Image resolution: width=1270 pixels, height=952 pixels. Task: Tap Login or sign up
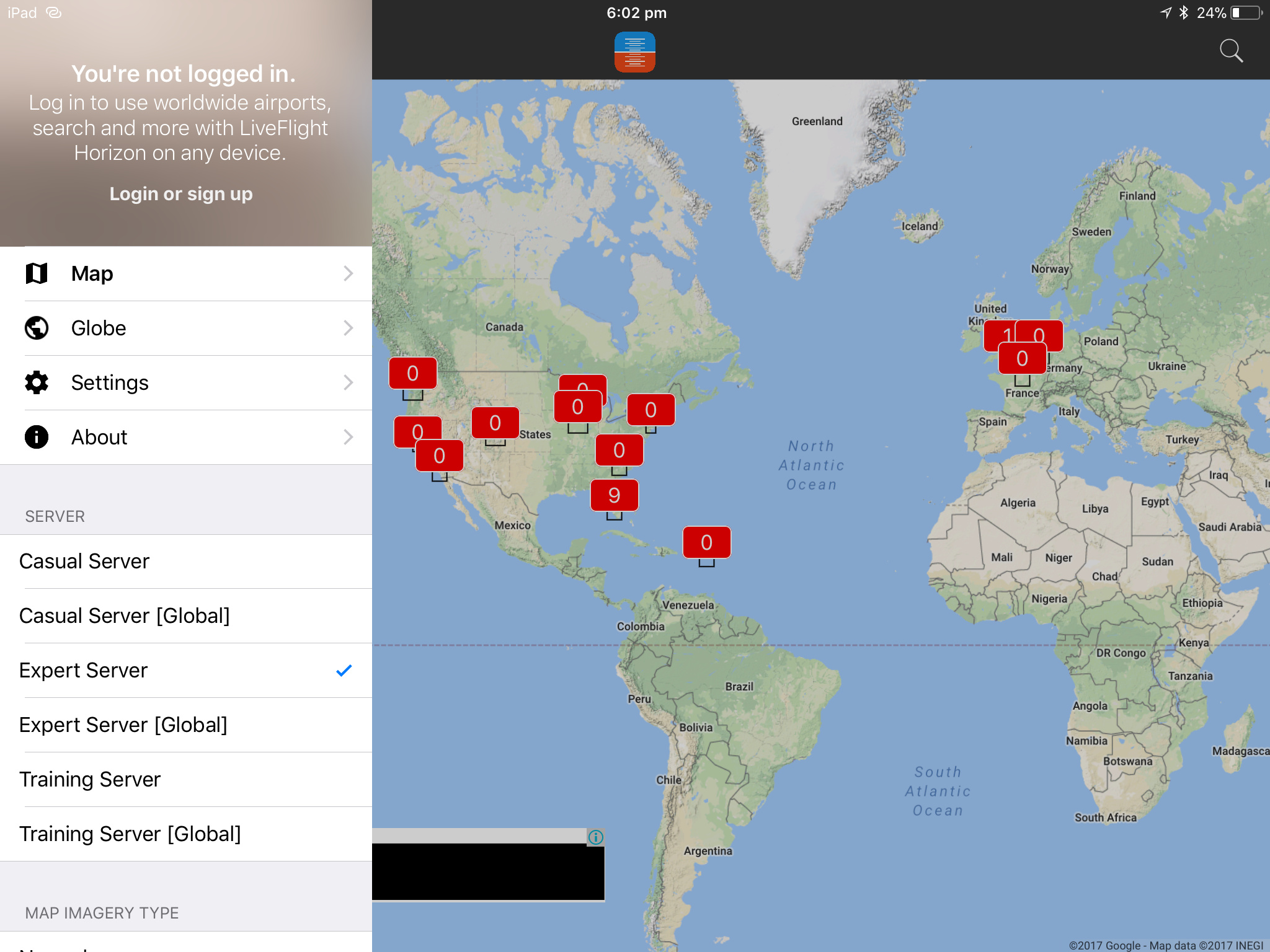(180, 194)
